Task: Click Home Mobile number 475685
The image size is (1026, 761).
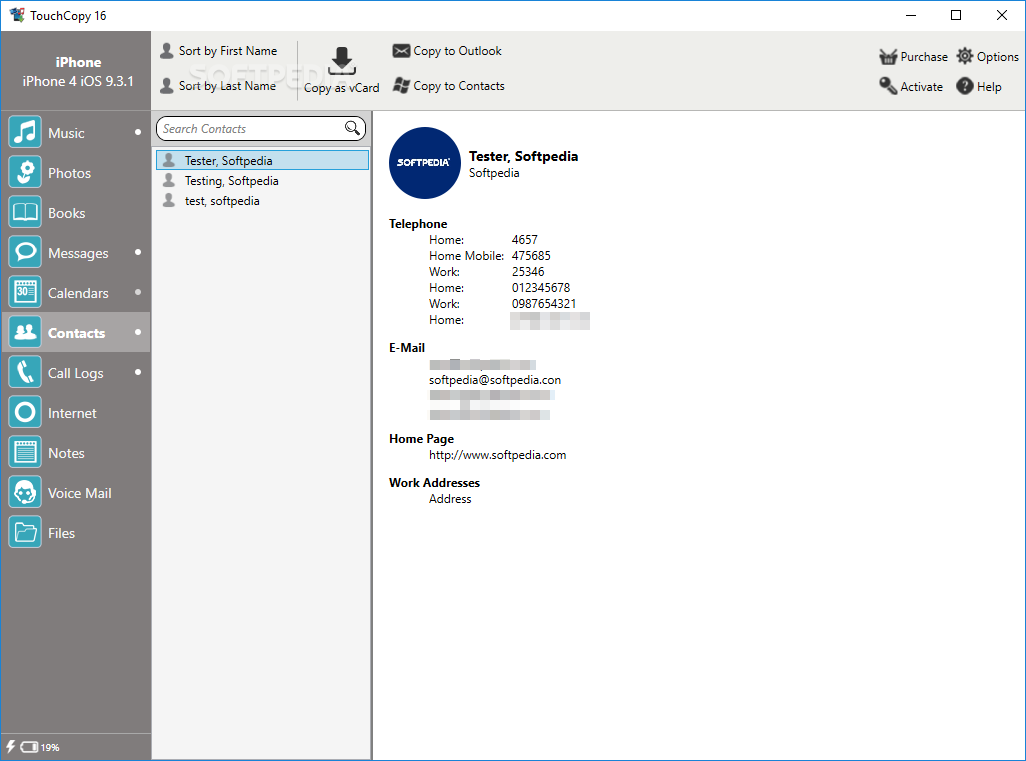Action: click(531, 255)
